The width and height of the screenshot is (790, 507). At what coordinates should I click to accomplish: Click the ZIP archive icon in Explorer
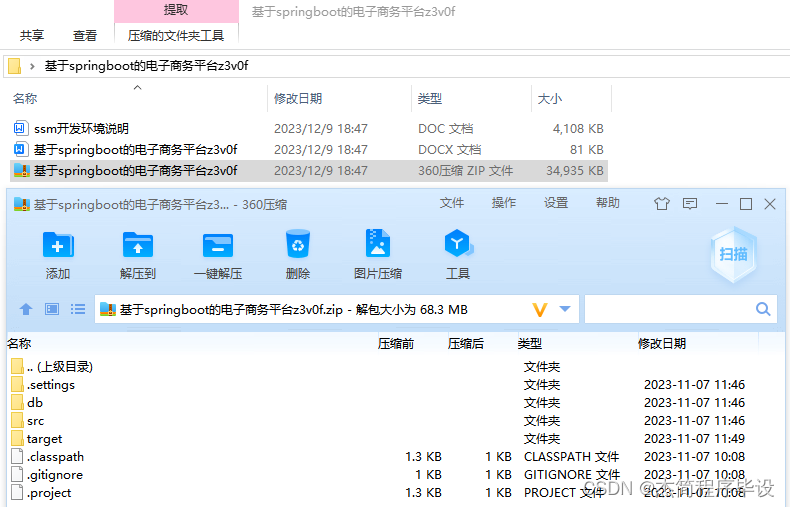(22, 170)
